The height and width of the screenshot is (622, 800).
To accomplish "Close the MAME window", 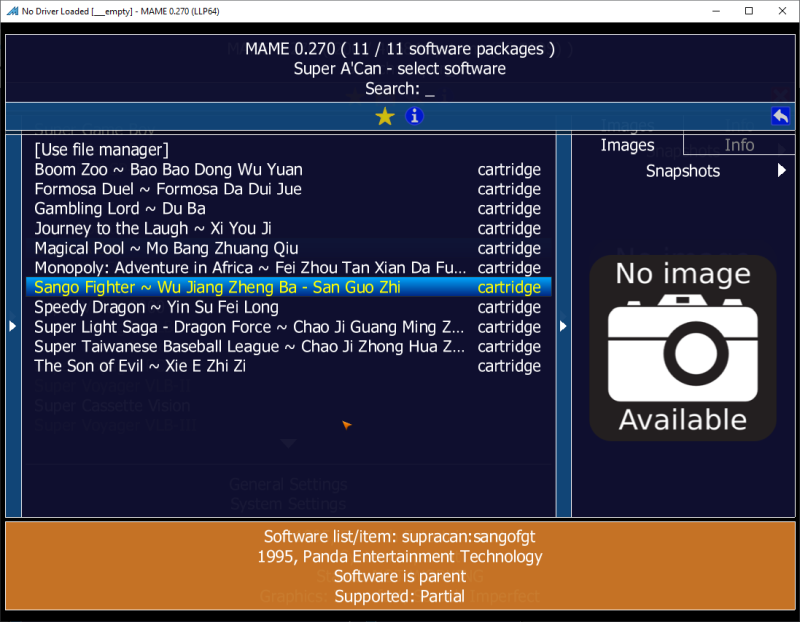I will pos(782,11).
